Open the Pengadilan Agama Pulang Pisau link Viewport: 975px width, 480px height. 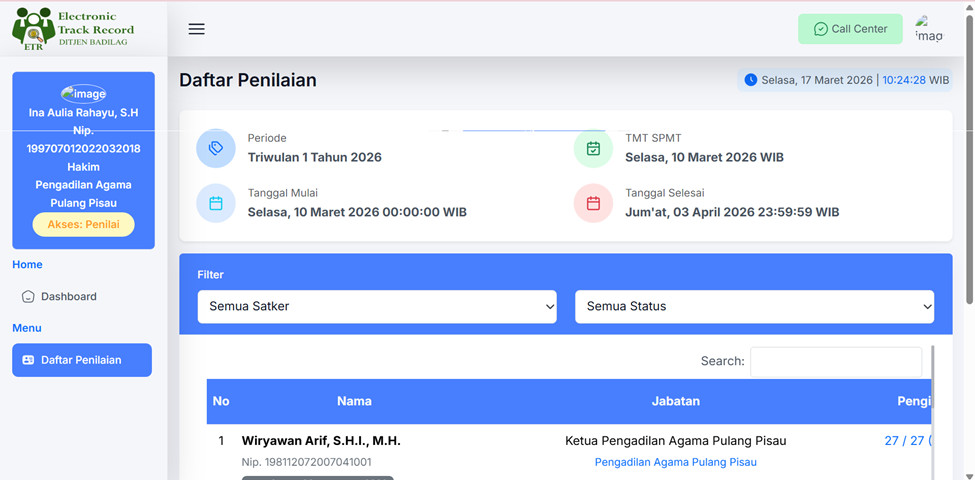click(675, 462)
